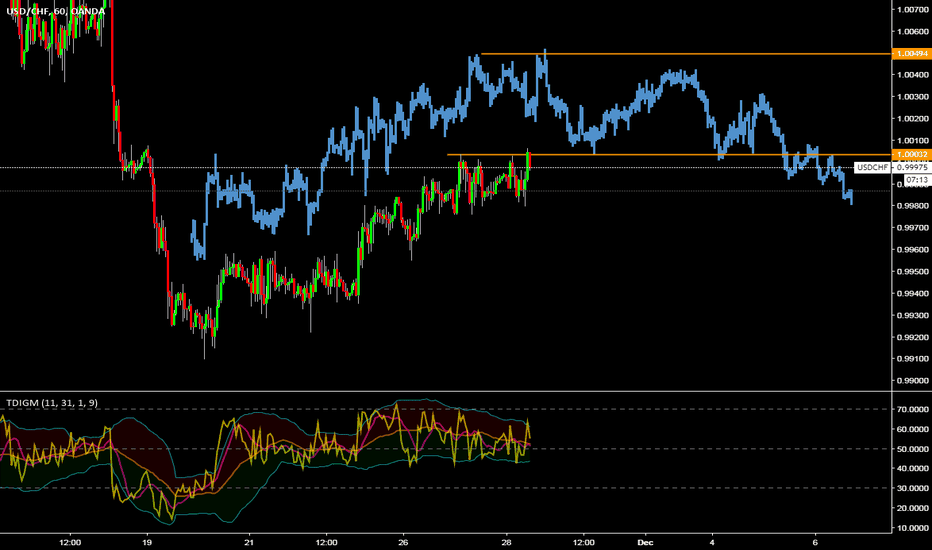Click the 1.00400 price axis label
Screen dimensions: 932x550
[913, 75]
